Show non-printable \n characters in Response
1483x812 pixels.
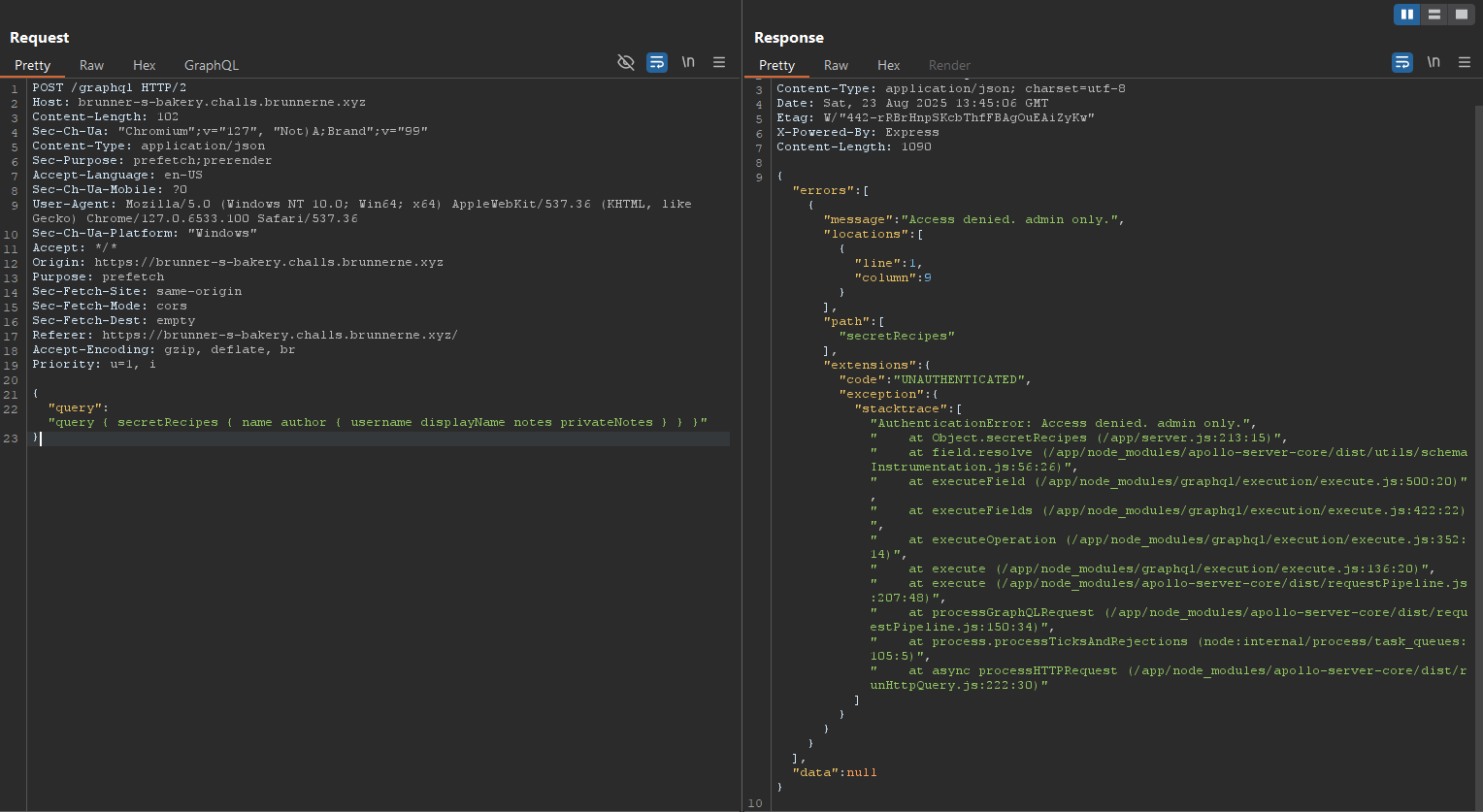pos(1434,62)
